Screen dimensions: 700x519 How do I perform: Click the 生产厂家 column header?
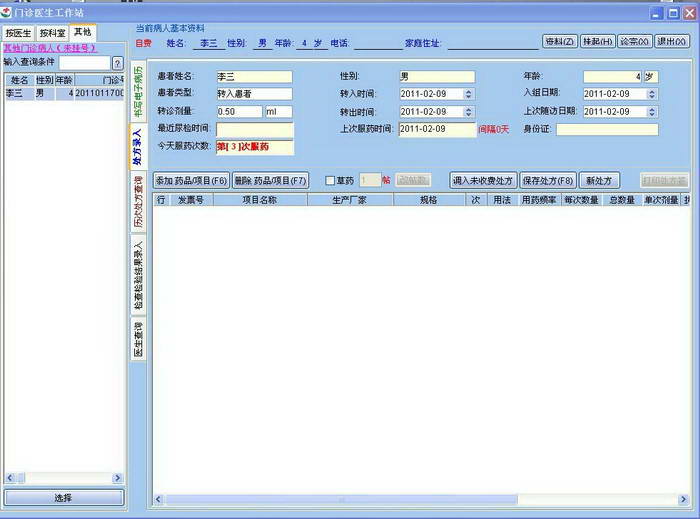click(350, 200)
